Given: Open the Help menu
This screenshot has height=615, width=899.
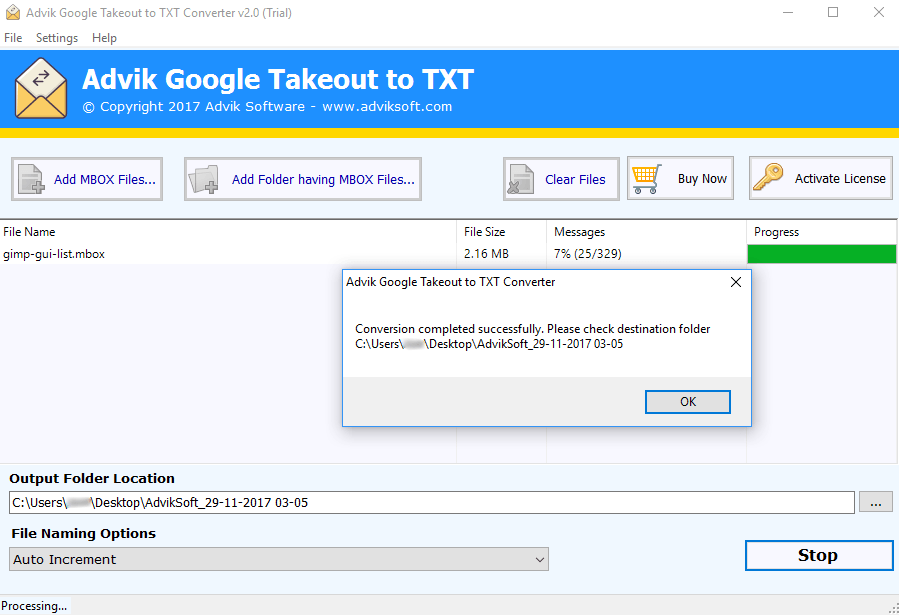Looking at the screenshot, I should click(x=104, y=38).
